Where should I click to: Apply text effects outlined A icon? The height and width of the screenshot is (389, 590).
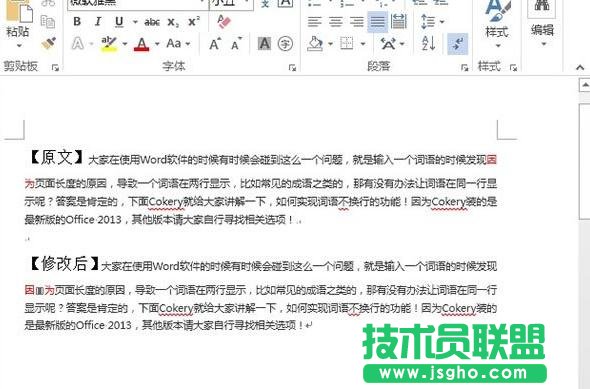[x=78, y=44]
